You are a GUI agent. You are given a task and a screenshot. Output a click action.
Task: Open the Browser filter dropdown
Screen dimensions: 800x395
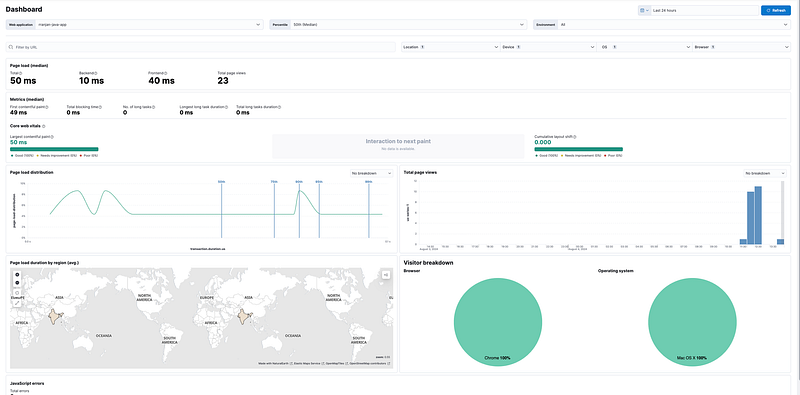coord(741,47)
